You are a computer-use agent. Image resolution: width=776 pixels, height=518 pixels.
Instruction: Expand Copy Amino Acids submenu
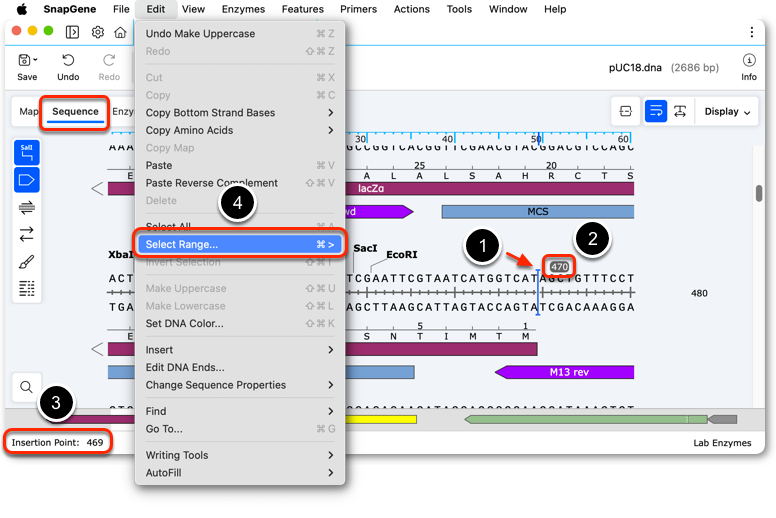click(x=240, y=130)
